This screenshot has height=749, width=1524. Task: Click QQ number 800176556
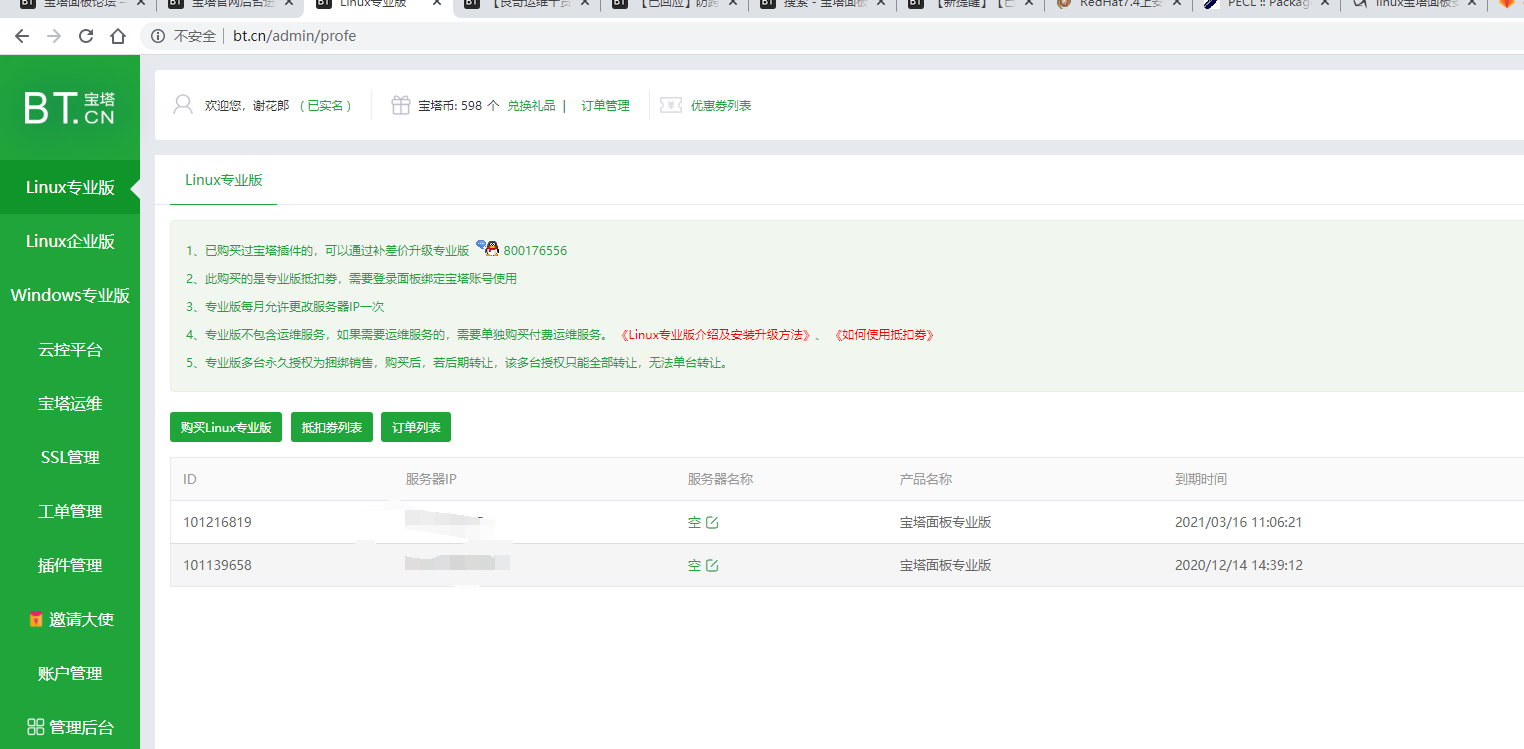(535, 251)
